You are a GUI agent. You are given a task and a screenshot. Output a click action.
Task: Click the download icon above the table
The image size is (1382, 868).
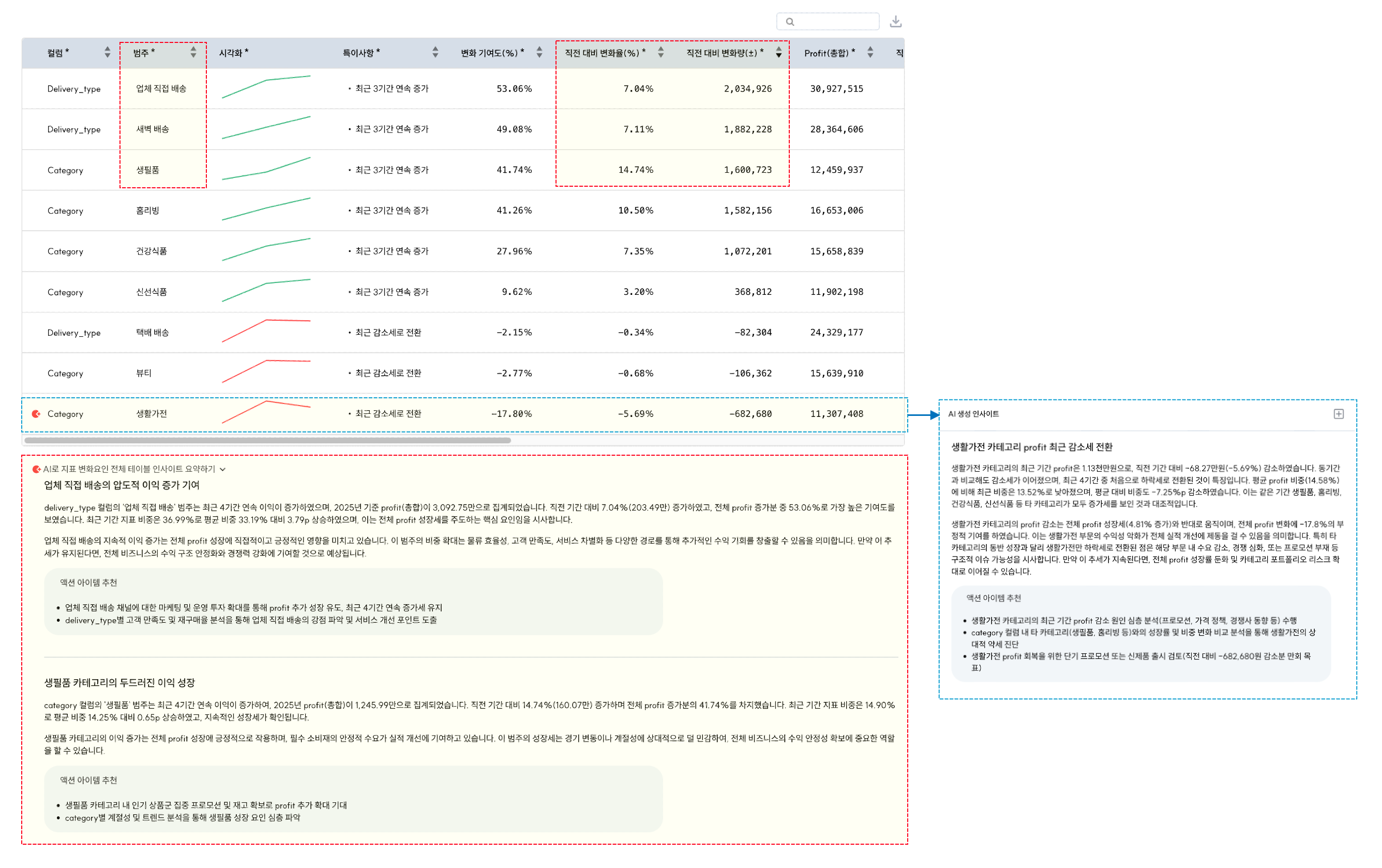tap(895, 22)
